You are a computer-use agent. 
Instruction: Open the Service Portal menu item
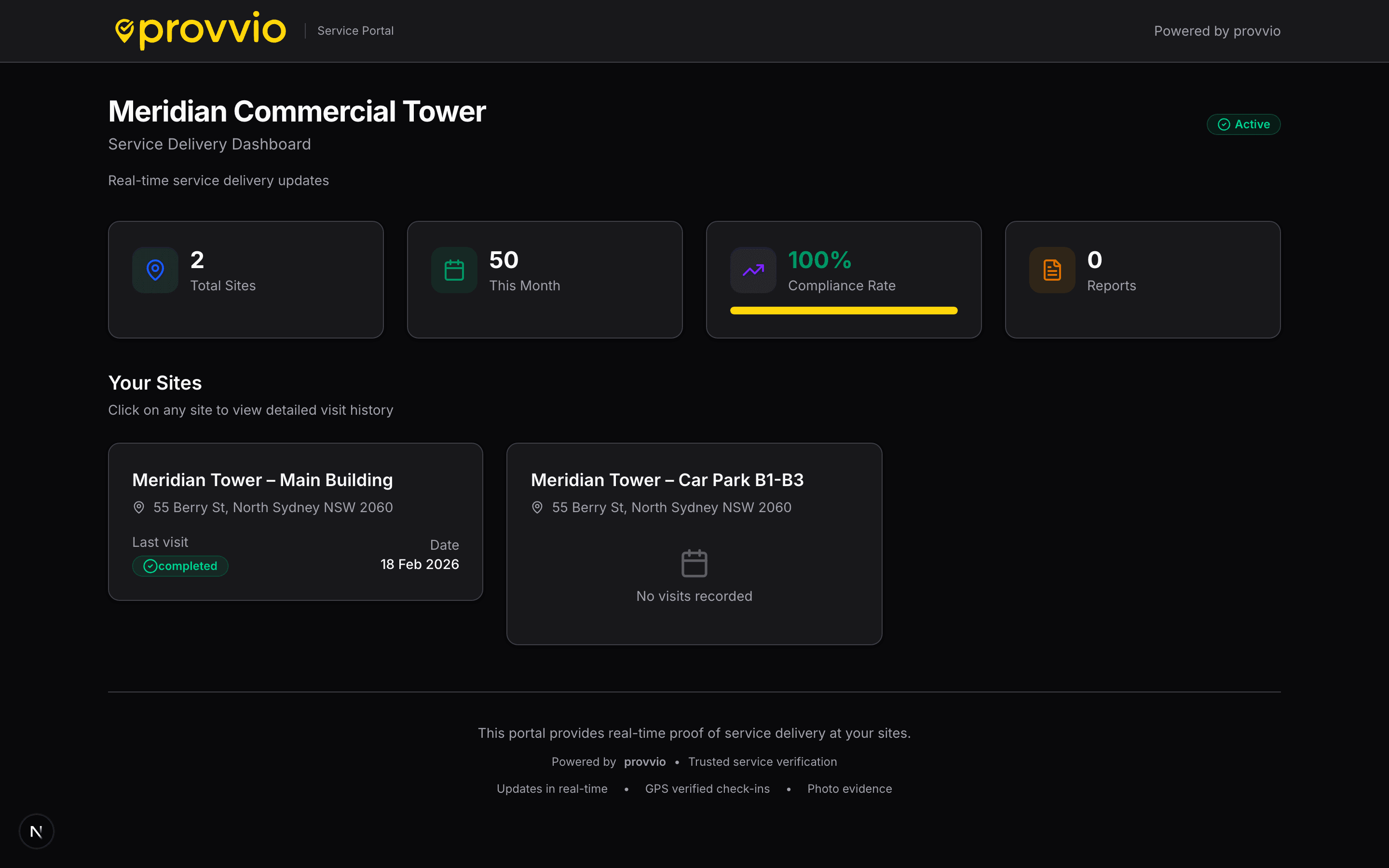point(356,30)
